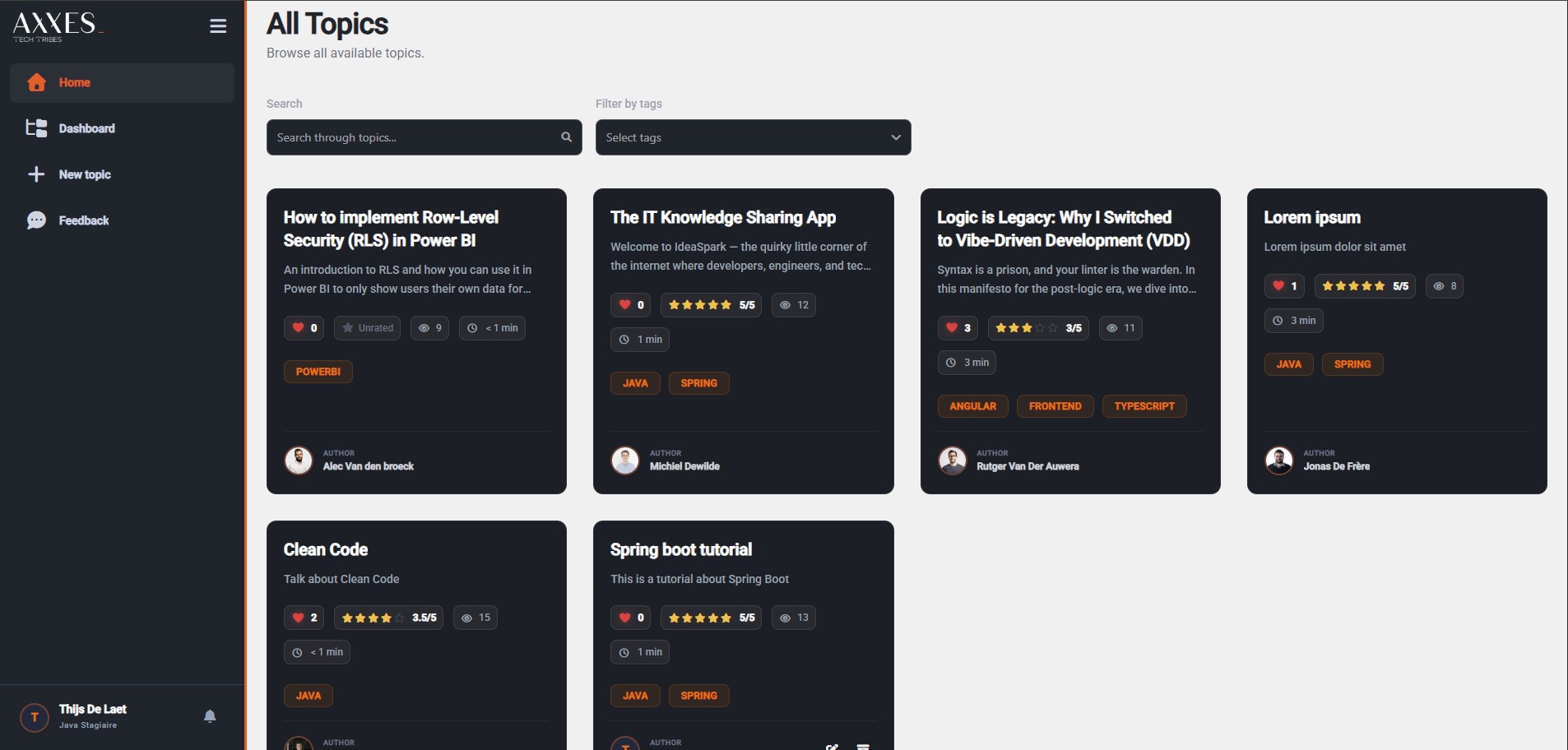Click the 5/5 star rating on Lorem ipsum
The width and height of the screenshot is (1568, 750).
pyautogui.click(x=1365, y=286)
